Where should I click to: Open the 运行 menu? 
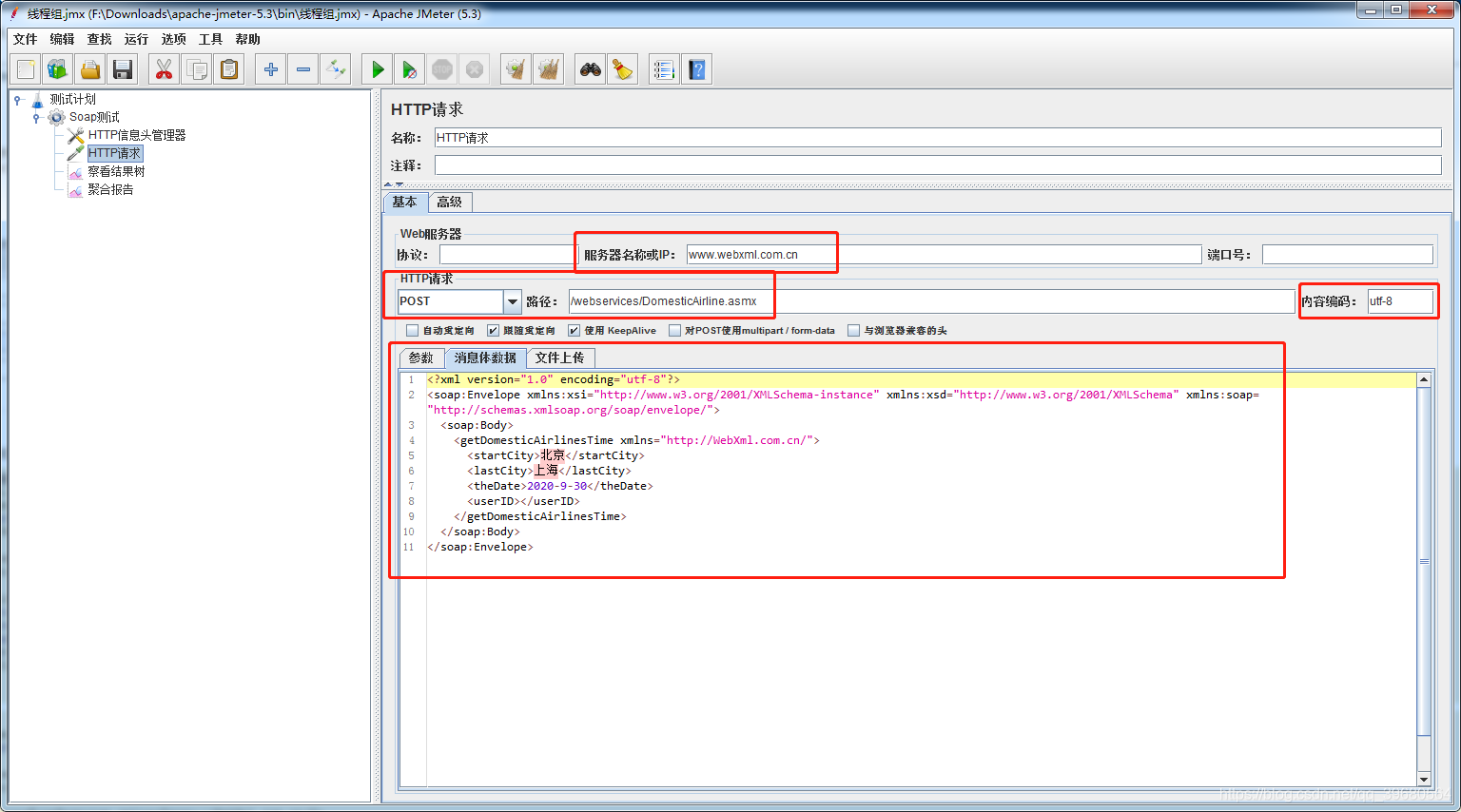tap(136, 39)
